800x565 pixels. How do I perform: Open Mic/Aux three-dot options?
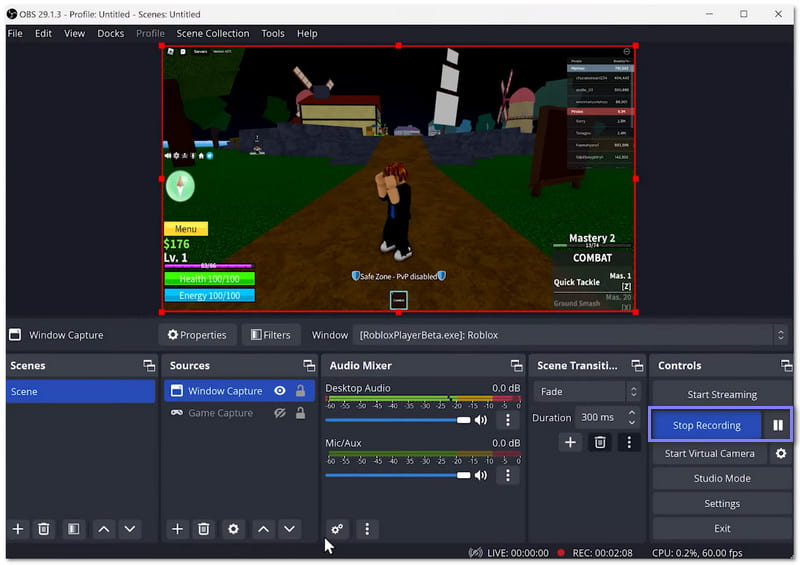tap(508, 475)
